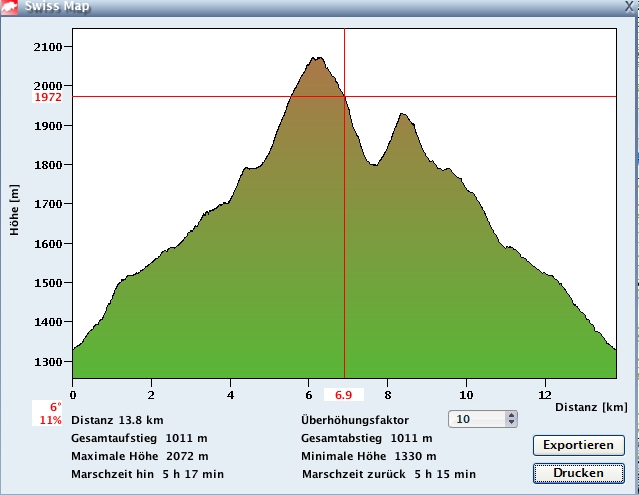
Task: Click the Höhe [m] vertical axis label
Action: coord(14,210)
